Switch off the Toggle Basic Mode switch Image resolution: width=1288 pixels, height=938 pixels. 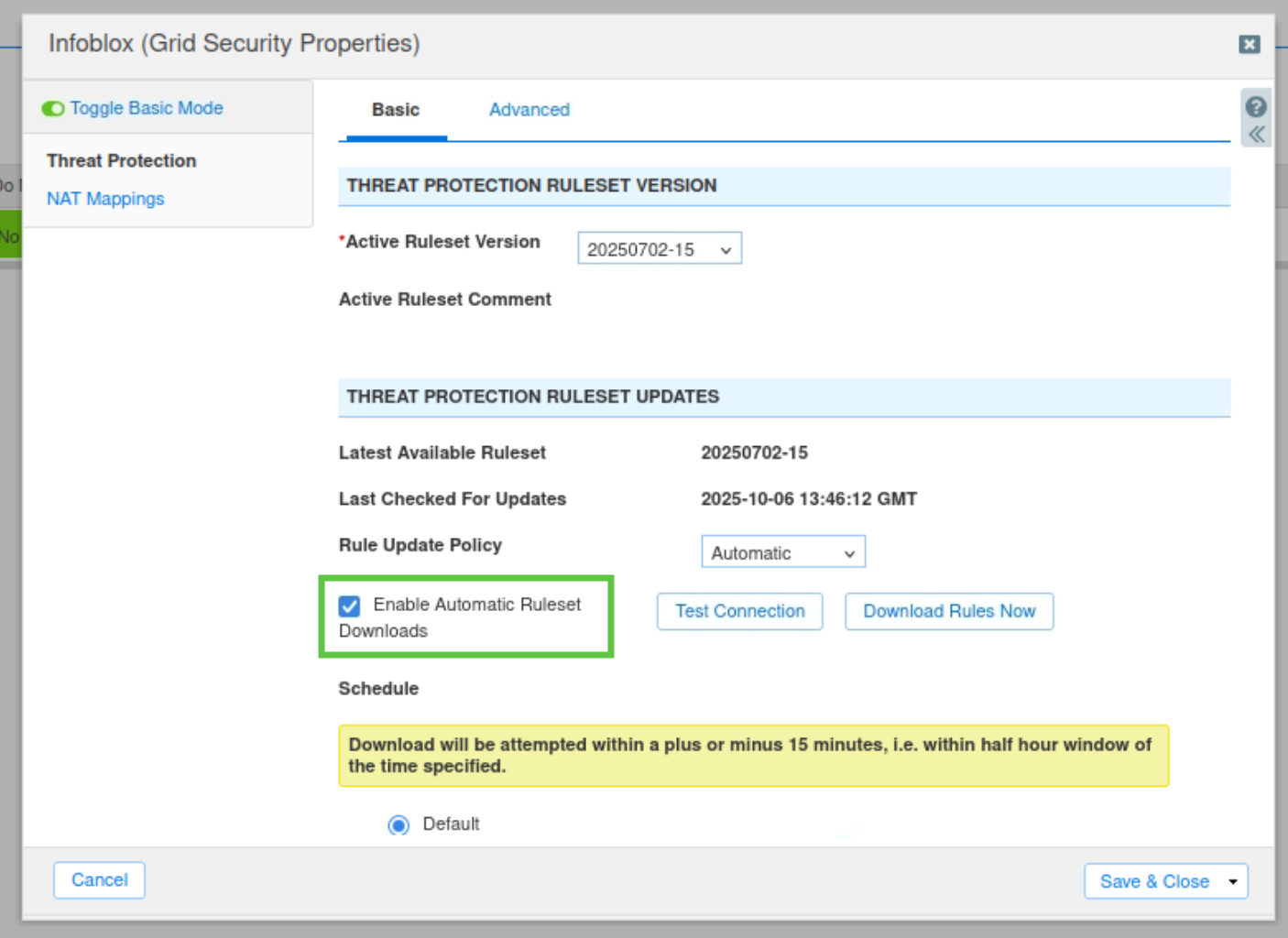tap(53, 109)
